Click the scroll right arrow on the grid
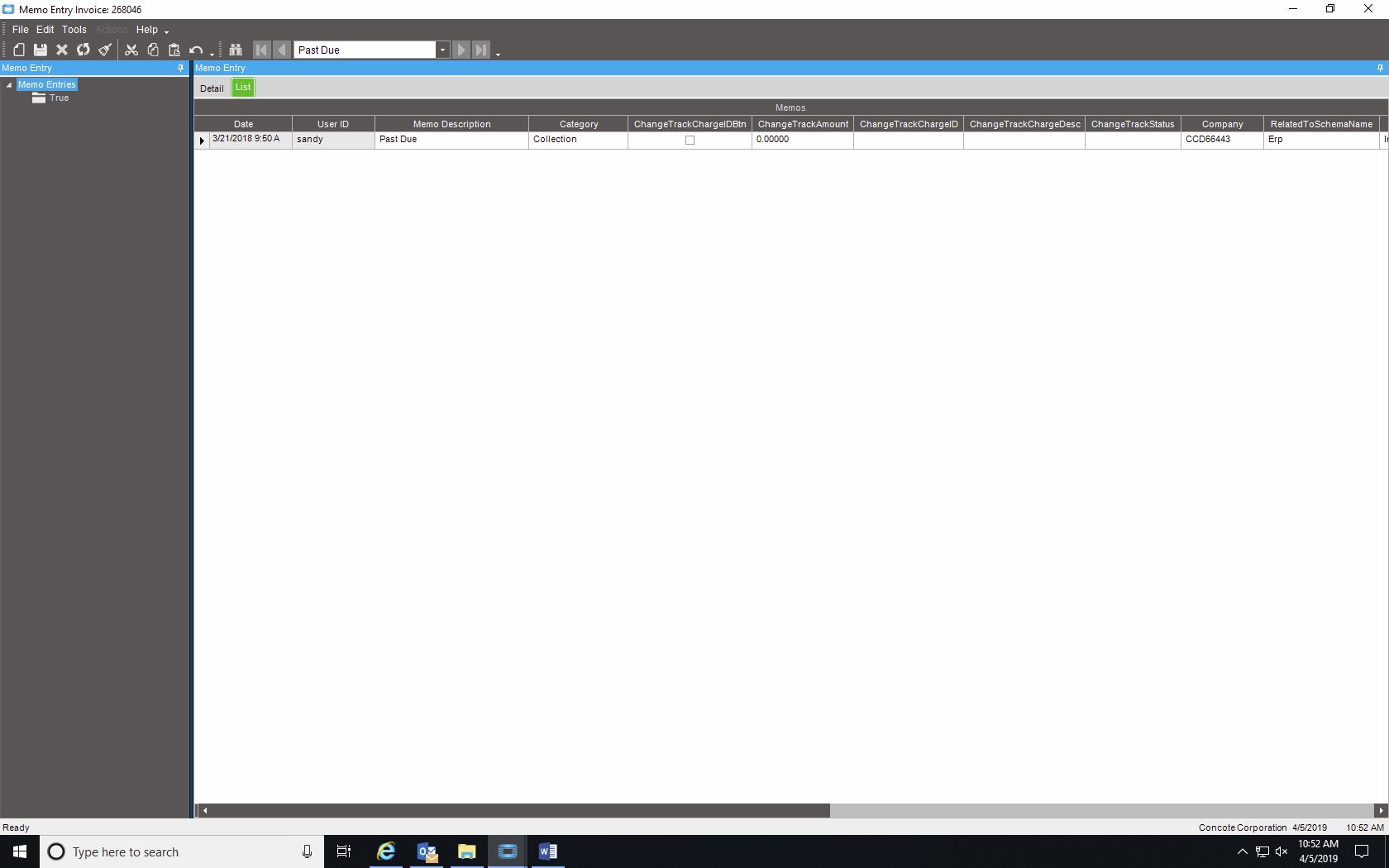 click(x=1381, y=811)
